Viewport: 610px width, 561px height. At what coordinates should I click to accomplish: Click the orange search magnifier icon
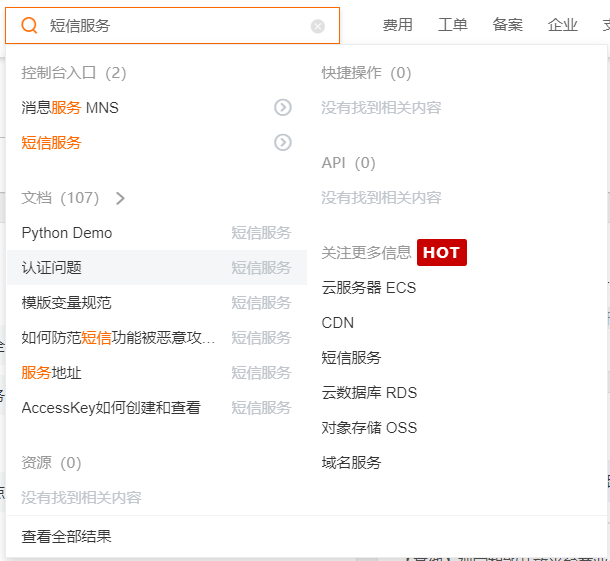pyautogui.click(x=29, y=26)
